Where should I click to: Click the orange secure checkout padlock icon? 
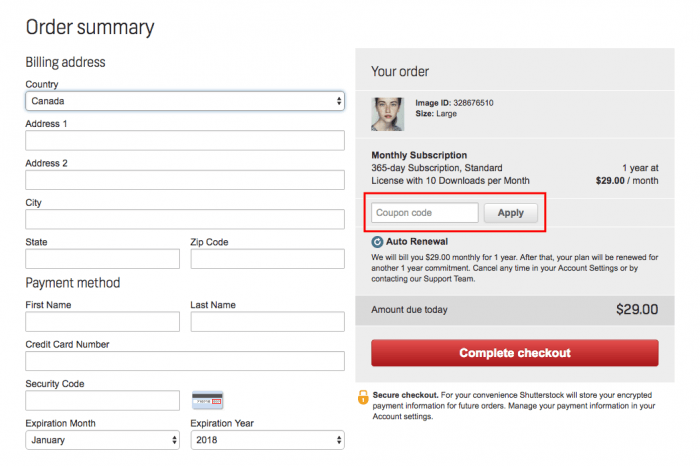363,397
